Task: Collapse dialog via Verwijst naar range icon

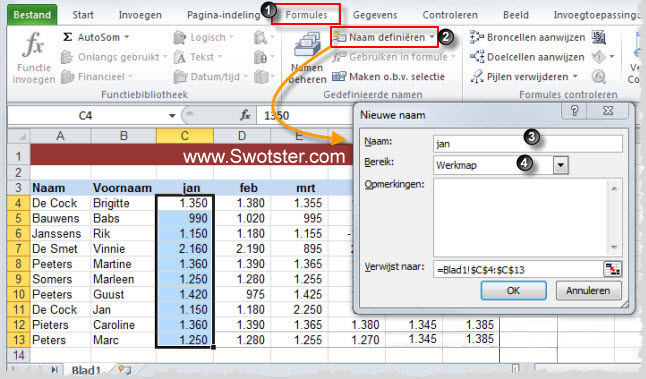Action: 613,269
